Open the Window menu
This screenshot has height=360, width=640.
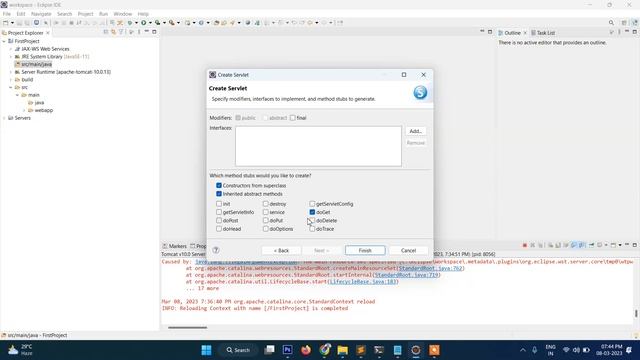(x=122, y=14)
